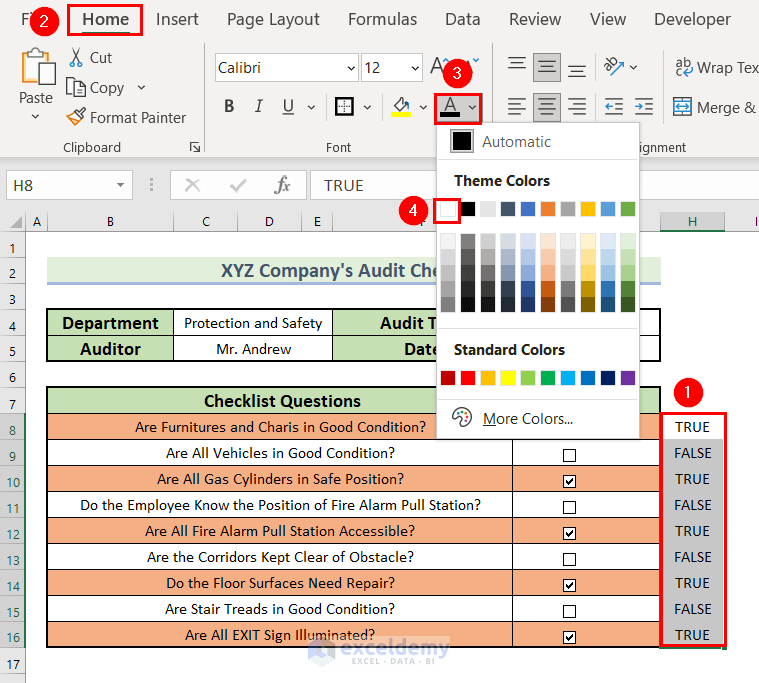Viewport: 759px width, 683px height.
Task: Click the Format Painter brush icon
Action: [76, 117]
